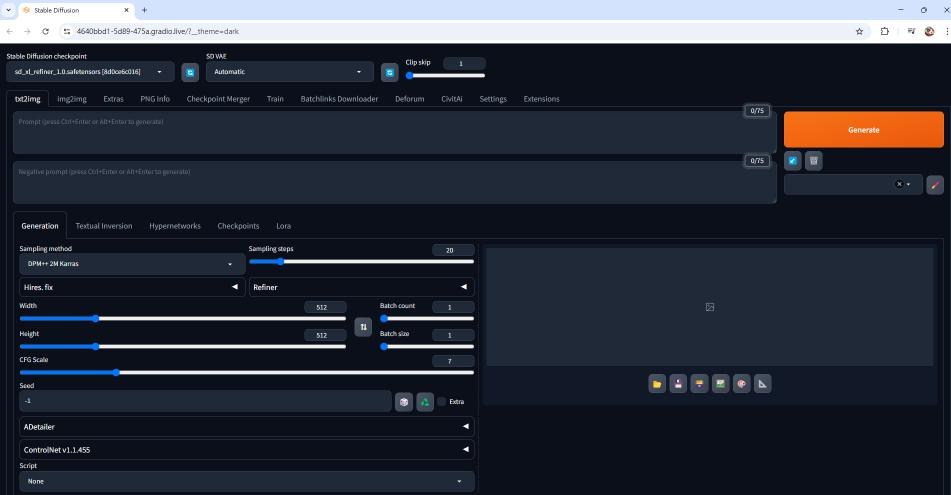Open the Script dropdown showing None
The height and width of the screenshot is (495, 951).
pos(246,481)
